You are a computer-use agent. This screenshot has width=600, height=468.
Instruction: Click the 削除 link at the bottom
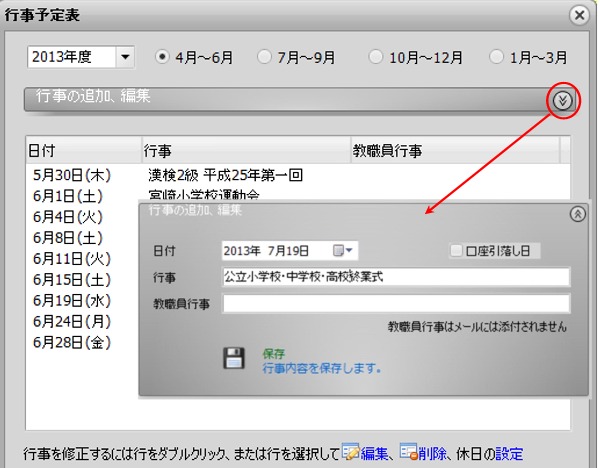tap(433, 453)
